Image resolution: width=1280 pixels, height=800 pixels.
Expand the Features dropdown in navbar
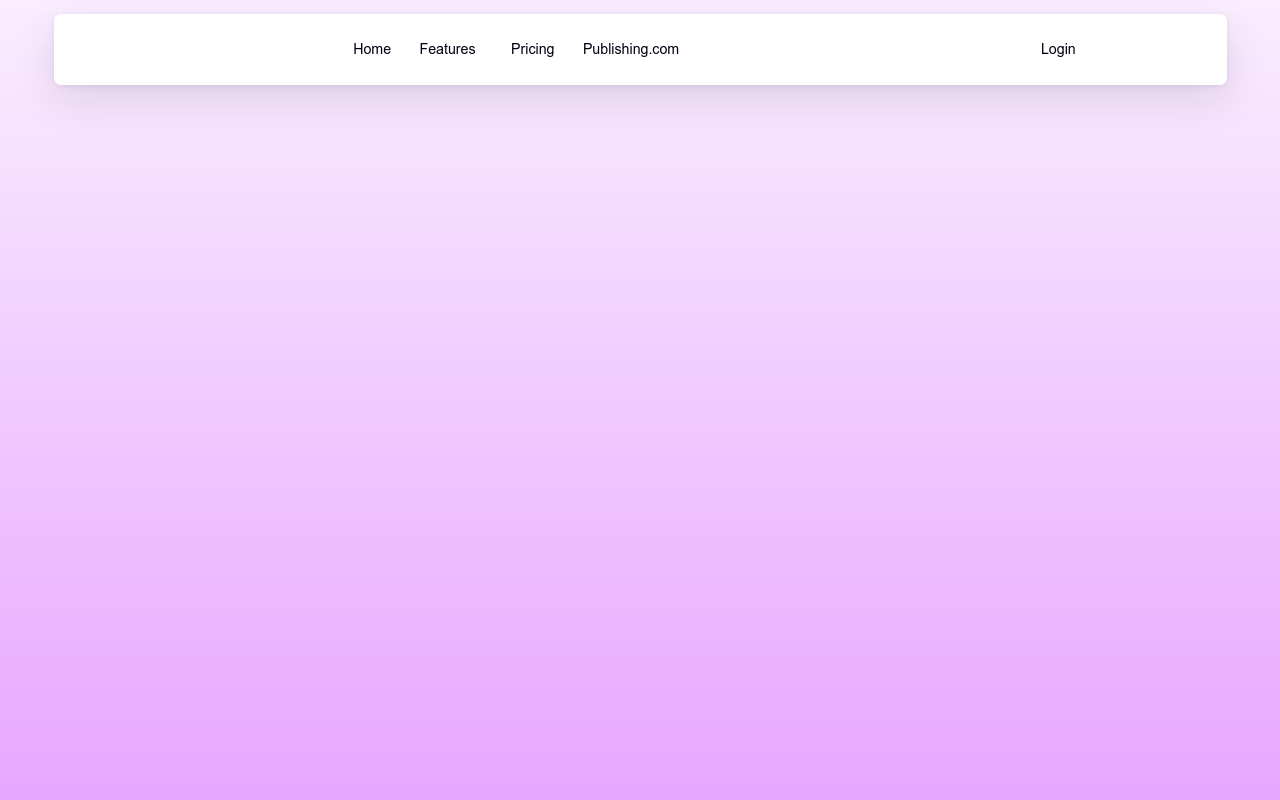pyautogui.click(x=447, y=49)
